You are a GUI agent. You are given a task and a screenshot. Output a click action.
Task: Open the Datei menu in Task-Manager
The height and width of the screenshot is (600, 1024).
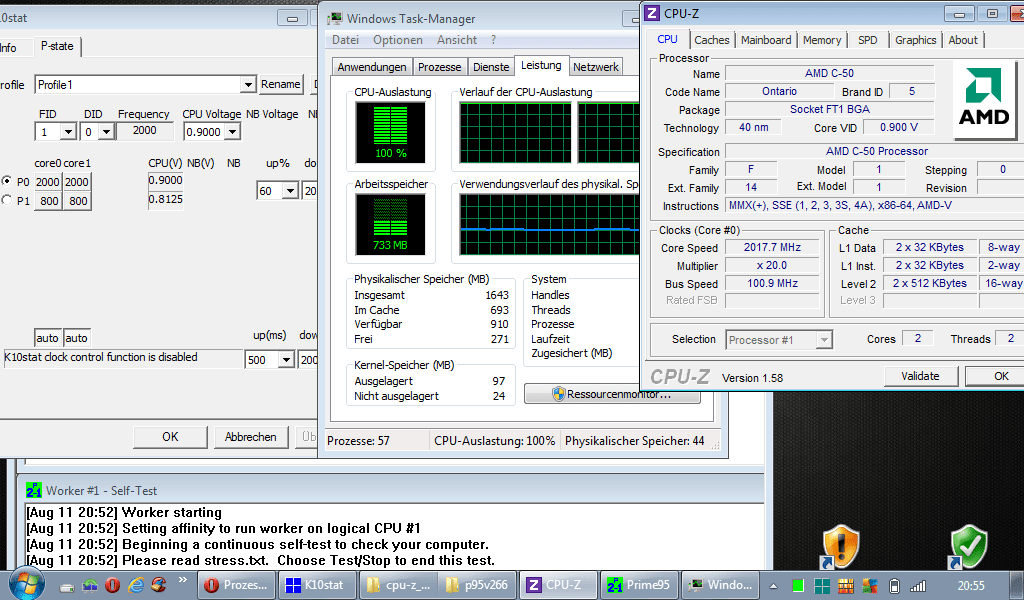(345, 40)
